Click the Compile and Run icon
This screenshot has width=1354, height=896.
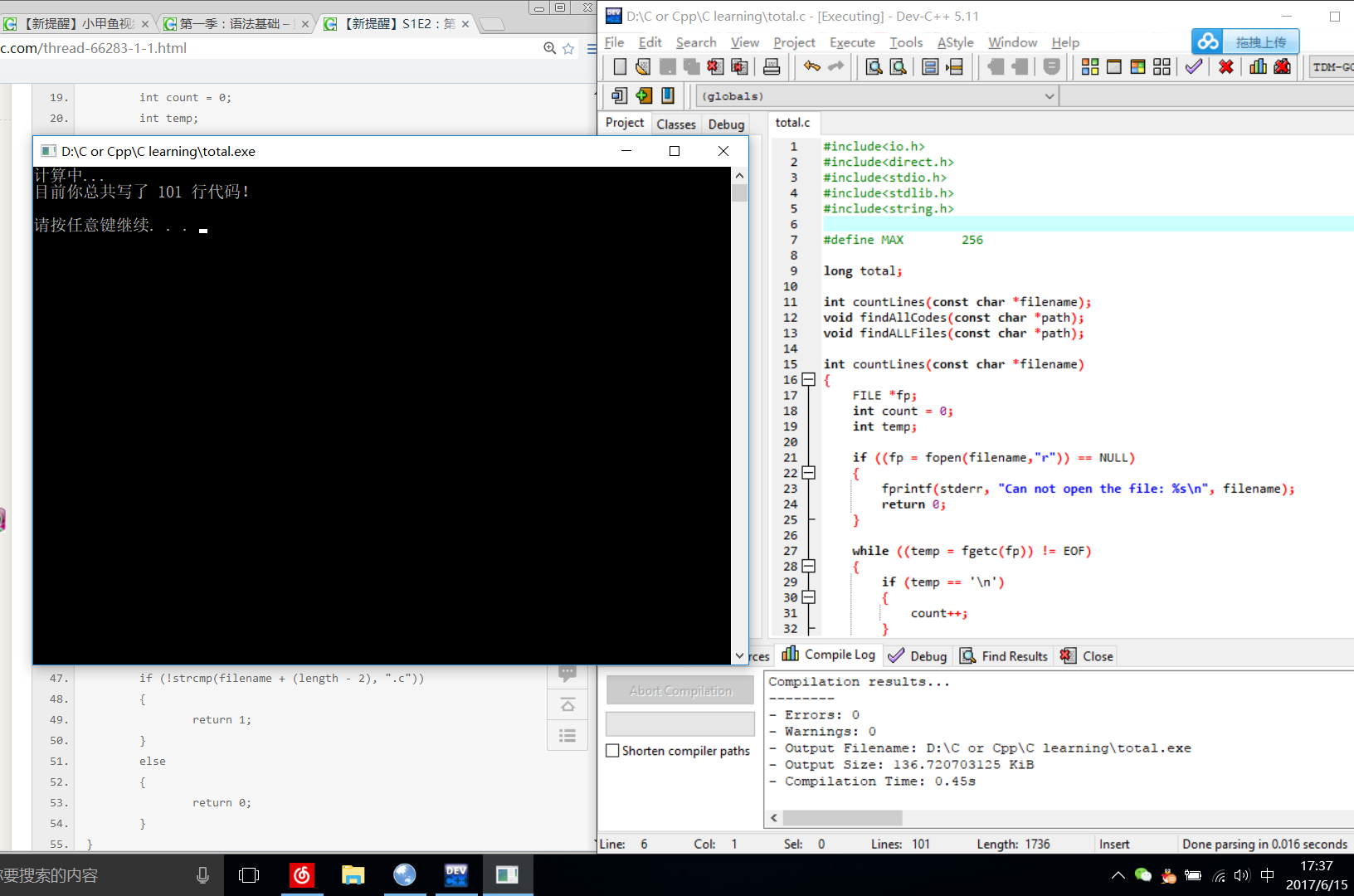1138,67
